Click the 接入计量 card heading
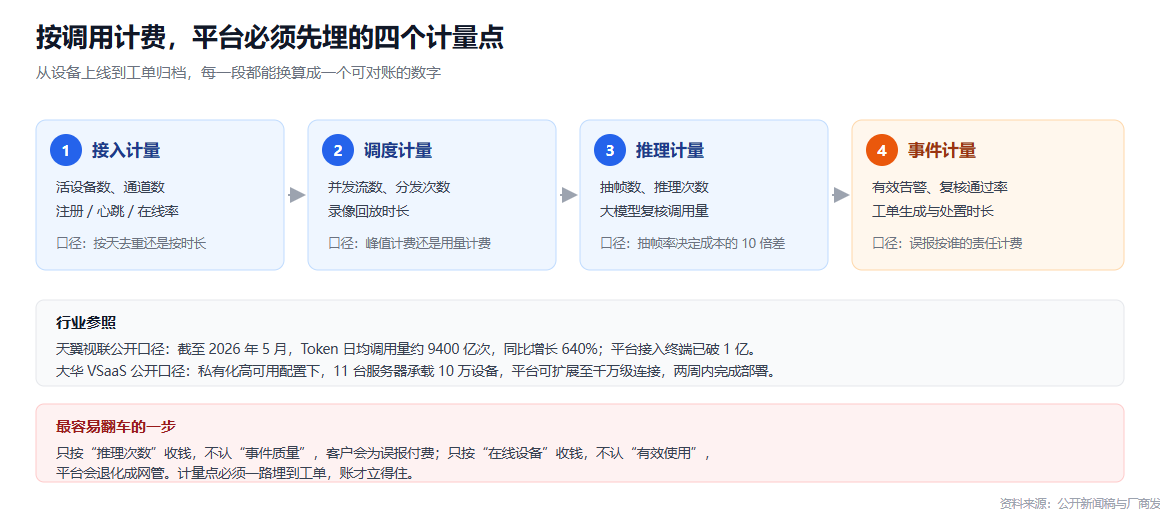The height and width of the screenshot is (520, 1160). 126,151
